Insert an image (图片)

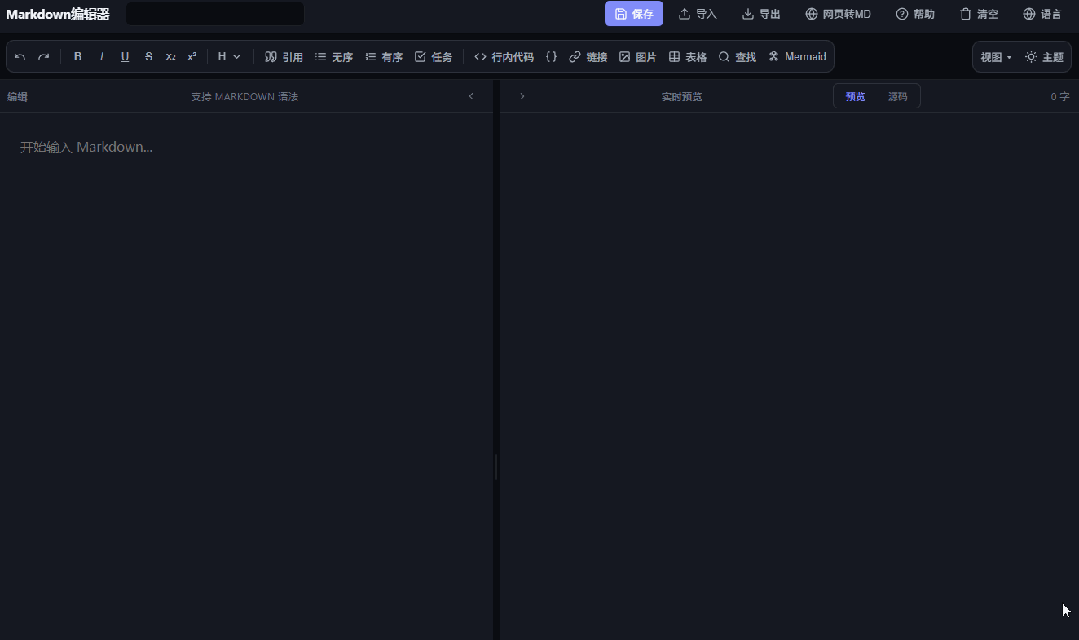click(x=637, y=56)
